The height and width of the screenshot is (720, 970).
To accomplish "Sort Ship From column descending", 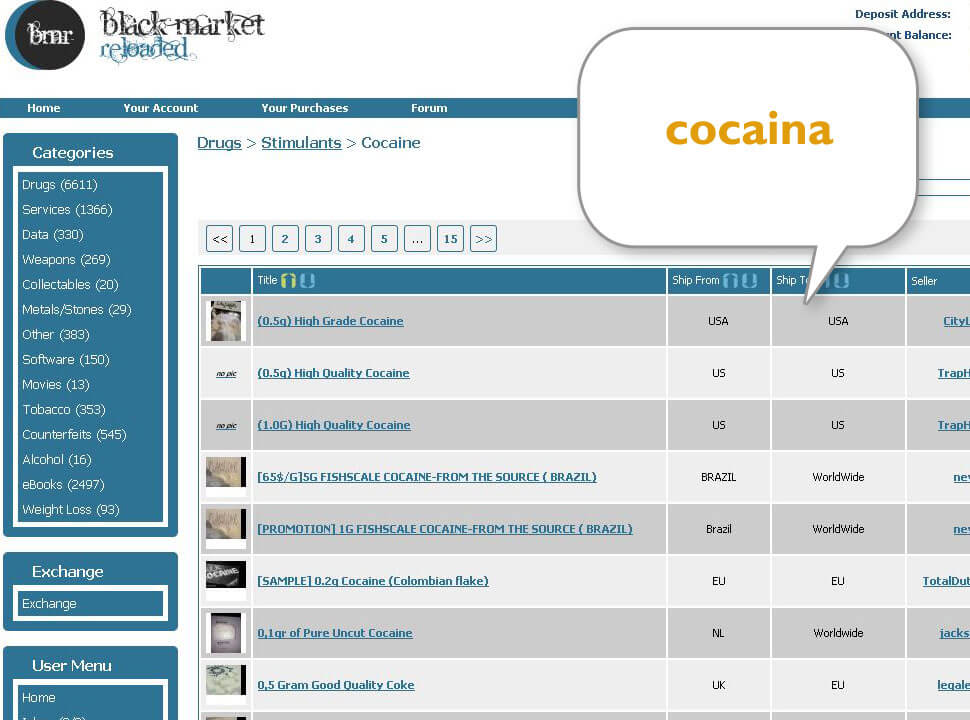I will click(x=750, y=281).
